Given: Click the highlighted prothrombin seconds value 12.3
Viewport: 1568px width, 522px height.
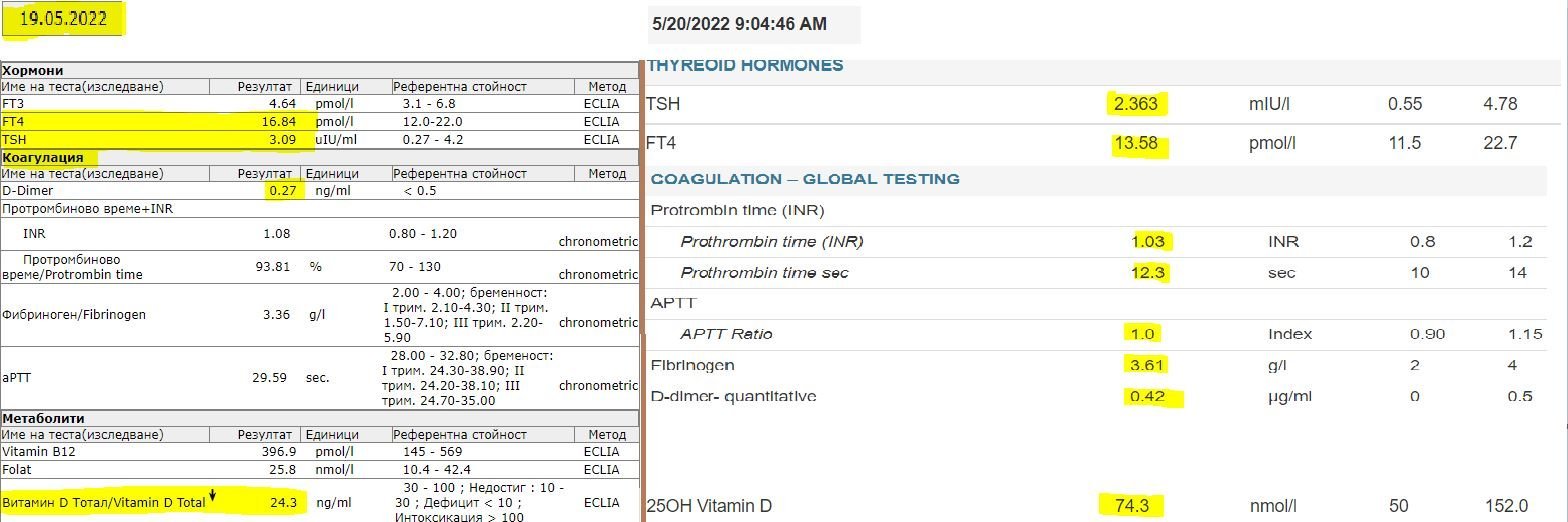Looking at the screenshot, I should click(1150, 273).
